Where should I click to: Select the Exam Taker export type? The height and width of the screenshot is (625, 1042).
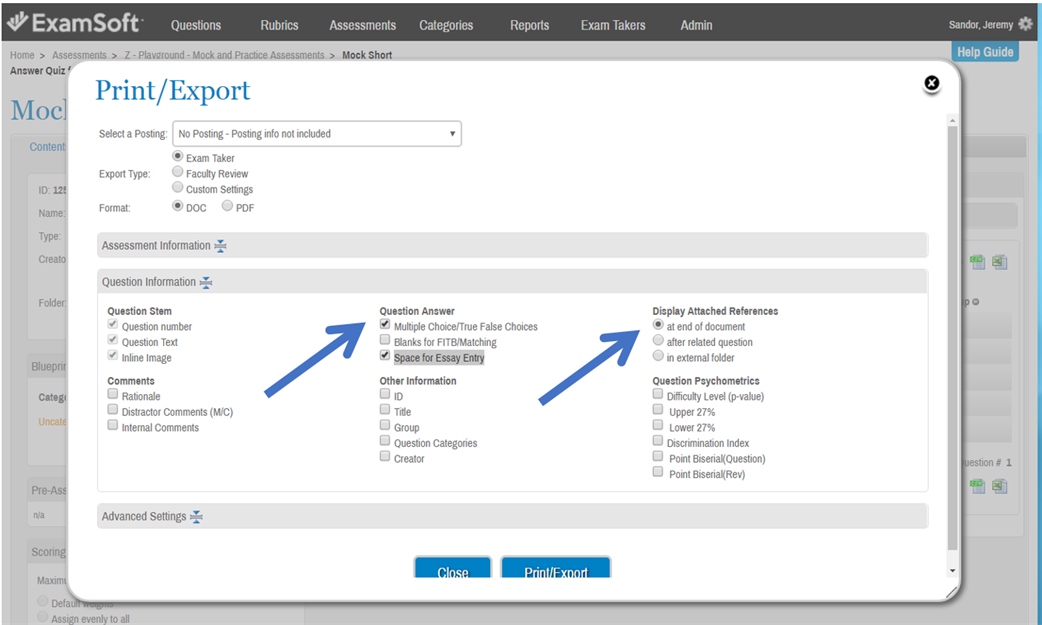(177, 156)
